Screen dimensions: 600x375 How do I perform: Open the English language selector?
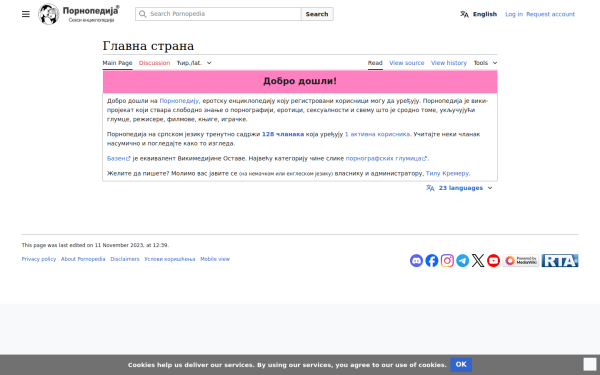478,14
